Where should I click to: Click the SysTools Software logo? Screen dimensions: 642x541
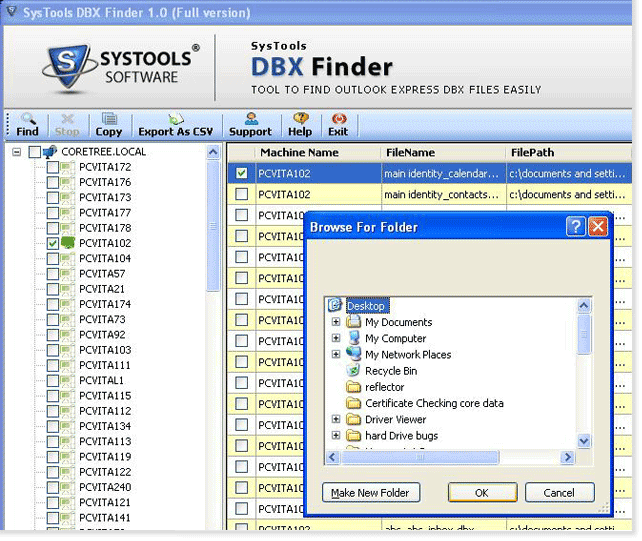pos(121,67)
